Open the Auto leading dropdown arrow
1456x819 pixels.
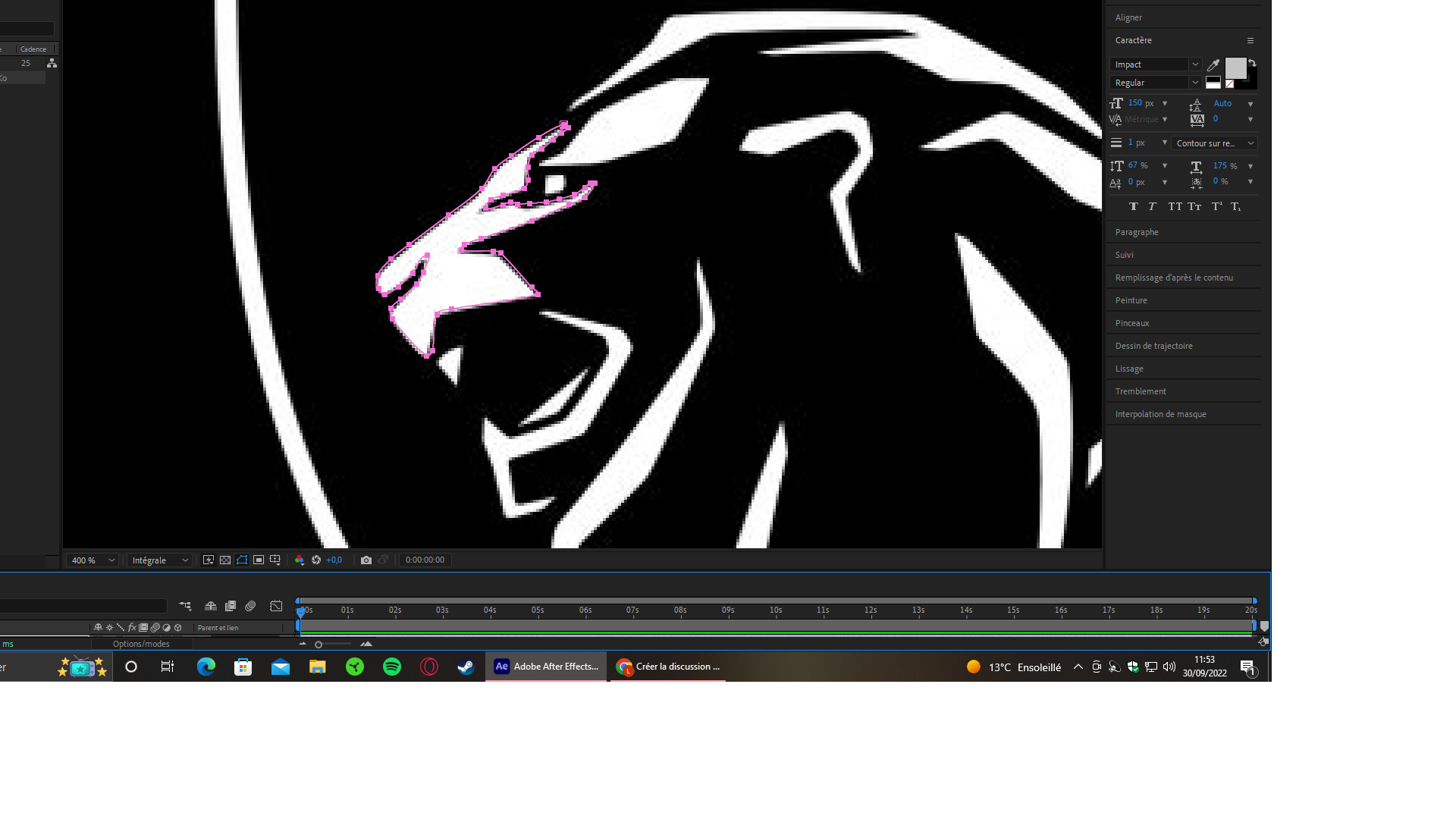point(1250,104)
